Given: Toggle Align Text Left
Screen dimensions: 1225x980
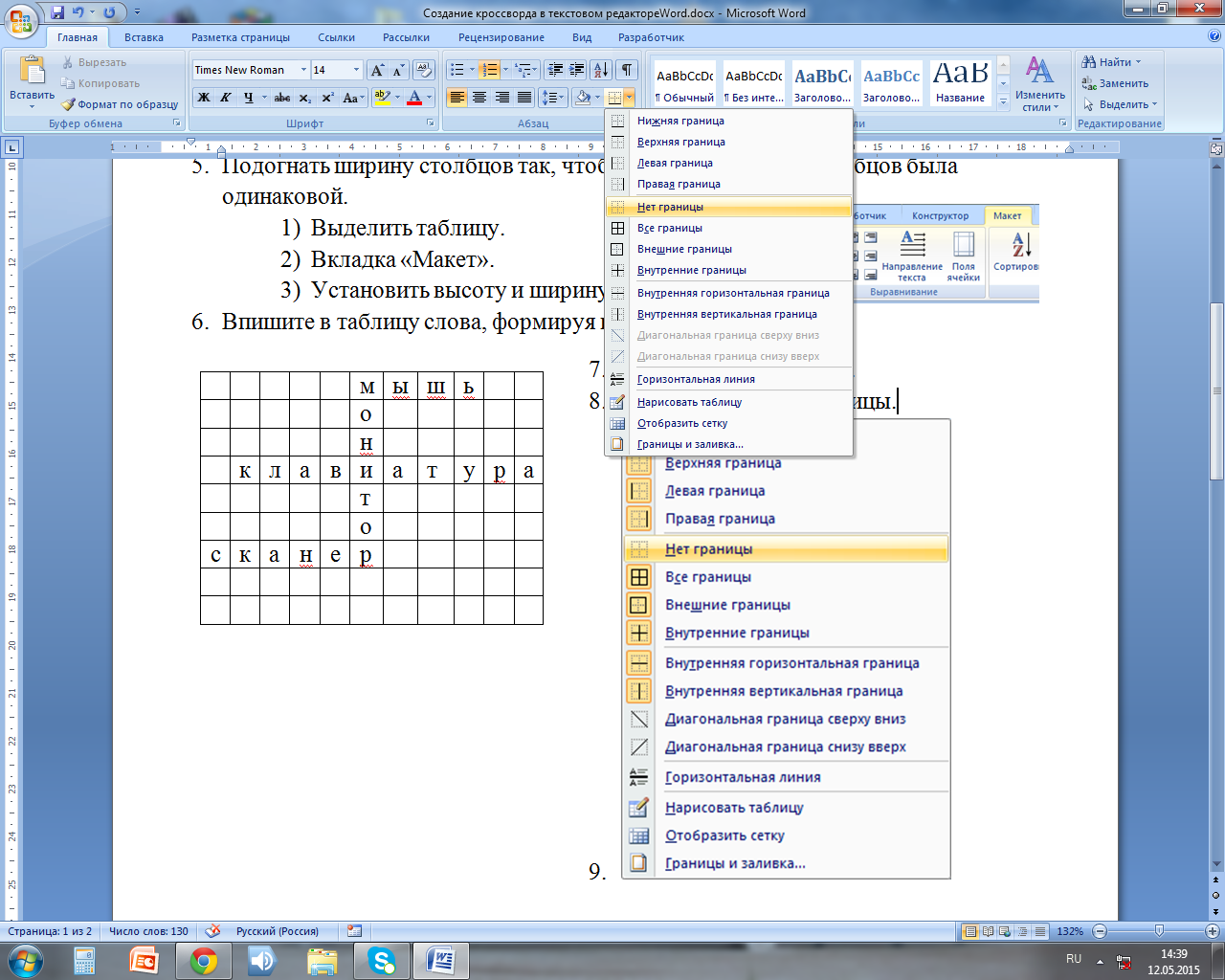Looking at the screenshot, I should [457, 98].
